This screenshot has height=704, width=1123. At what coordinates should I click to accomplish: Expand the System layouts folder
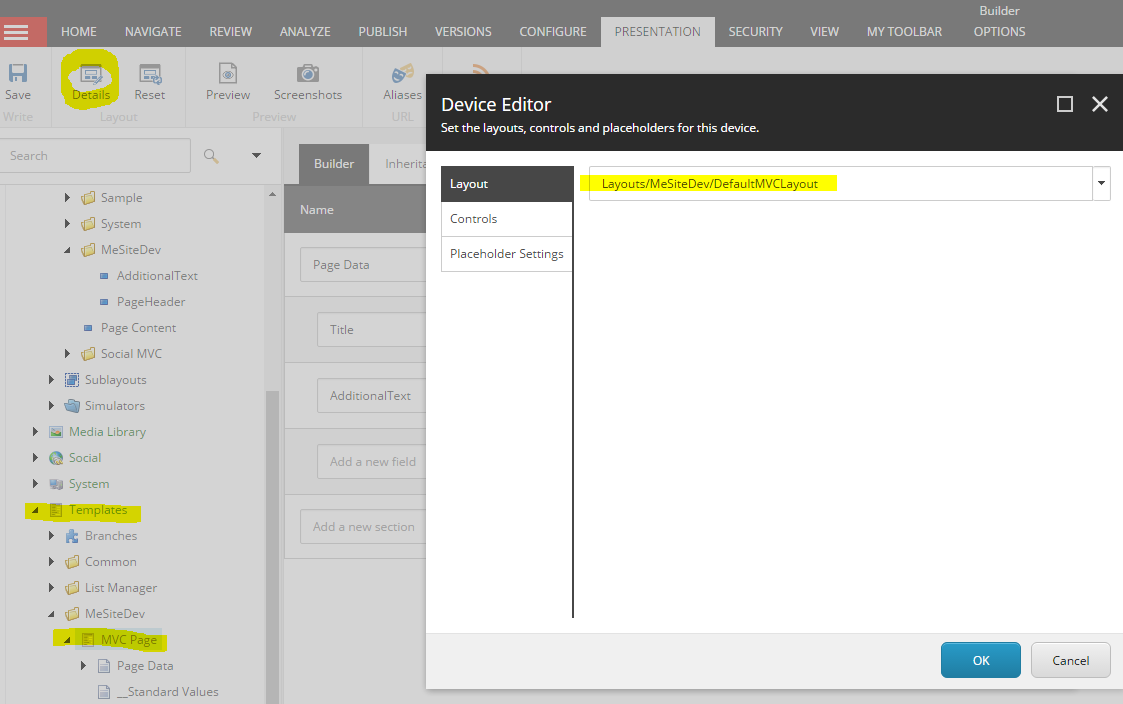click(x=67, y=223)
